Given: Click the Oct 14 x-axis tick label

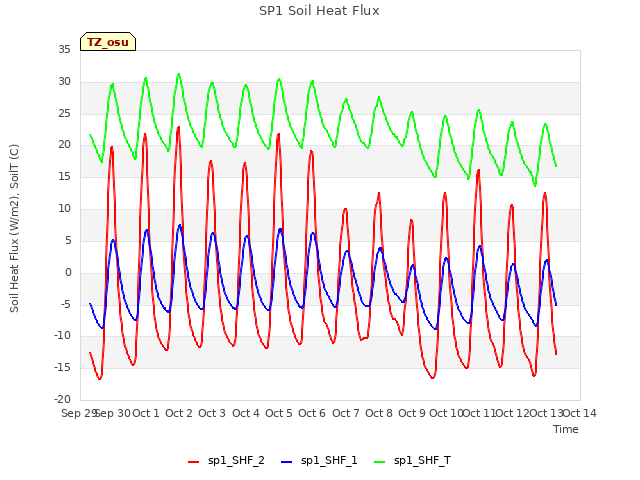Looking at the screenshot, I should click(x=580, y=413).
